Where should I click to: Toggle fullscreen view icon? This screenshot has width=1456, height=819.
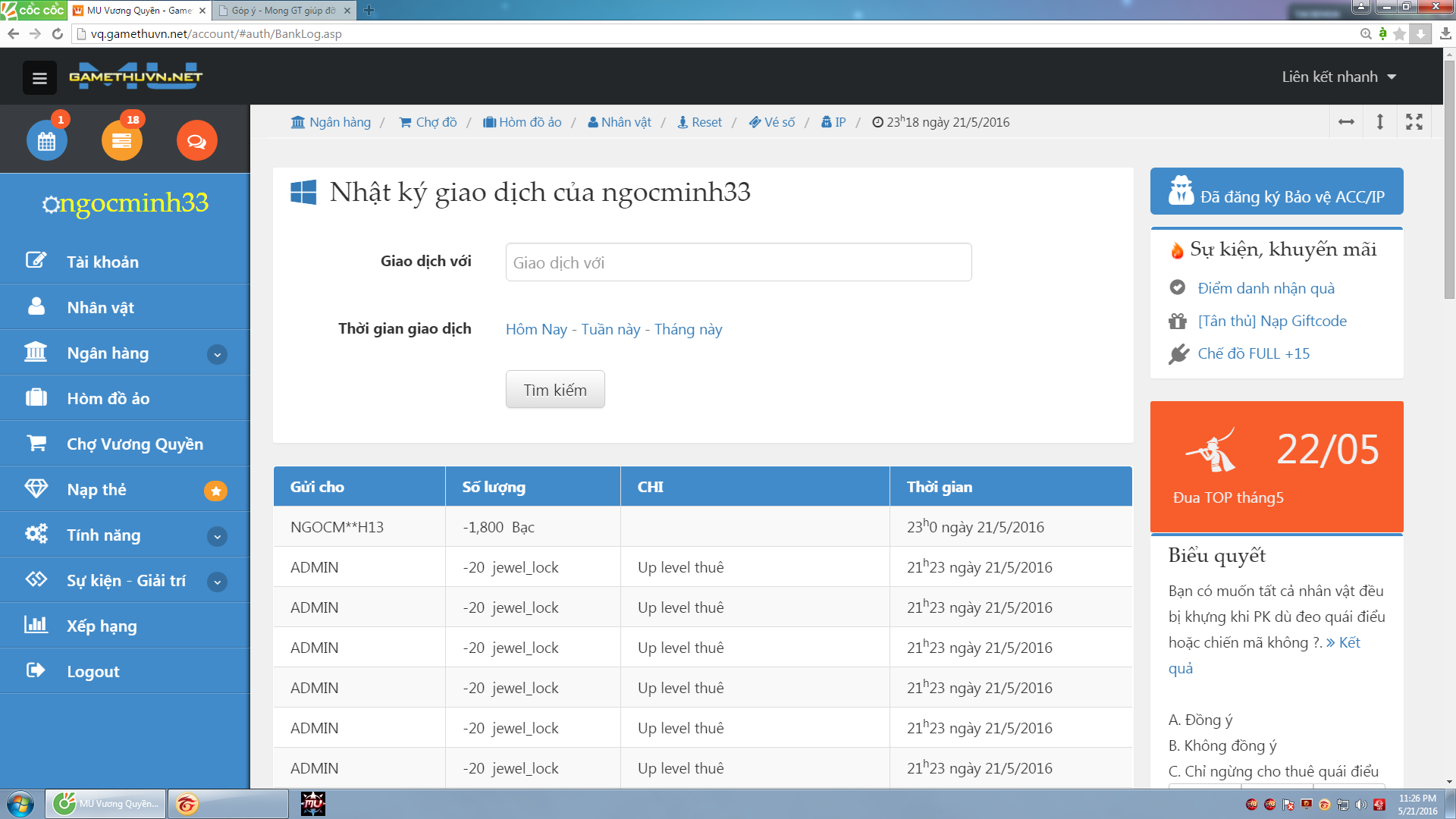(1414, 122)
